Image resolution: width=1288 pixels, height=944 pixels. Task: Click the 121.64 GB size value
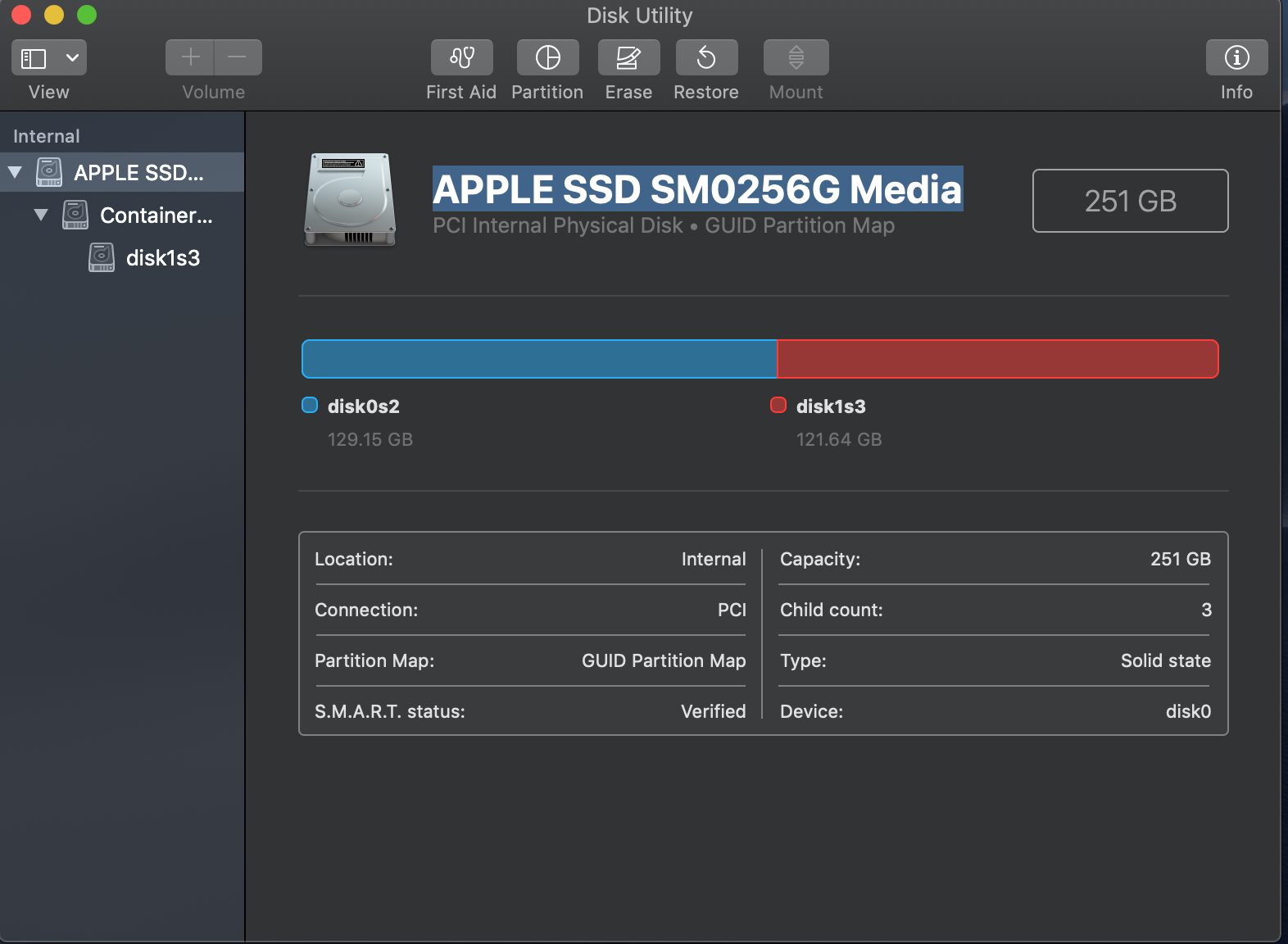coord(839,439)
